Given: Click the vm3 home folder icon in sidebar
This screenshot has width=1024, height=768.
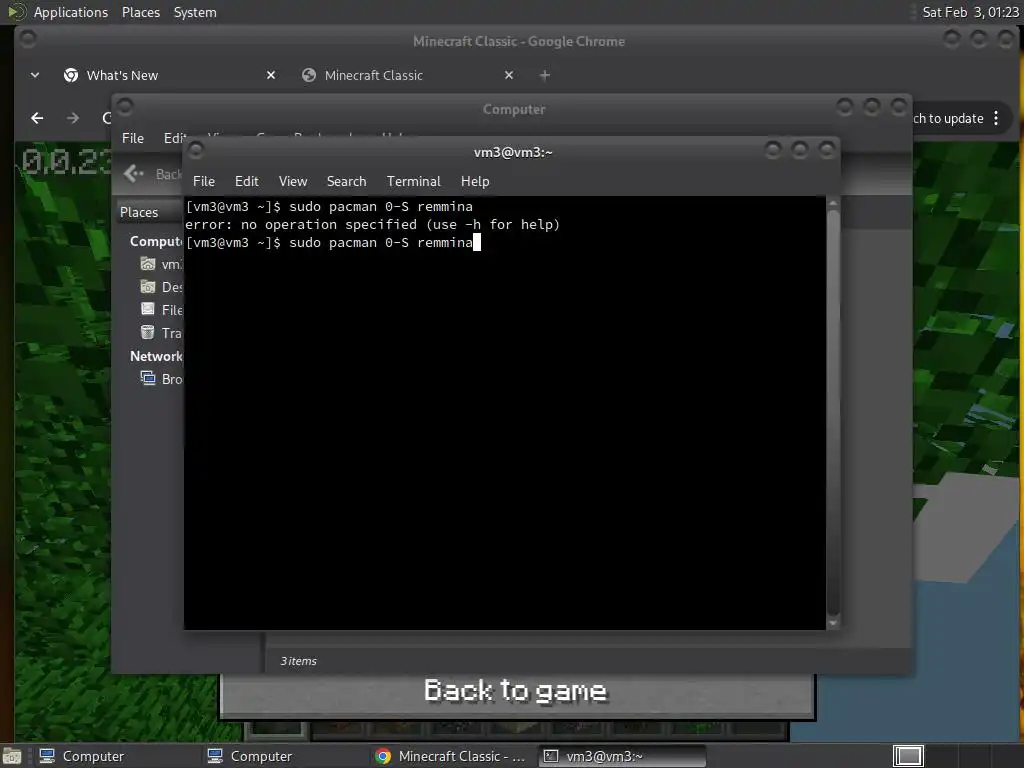Looking at the screenshot, I should tap(148, 264).
